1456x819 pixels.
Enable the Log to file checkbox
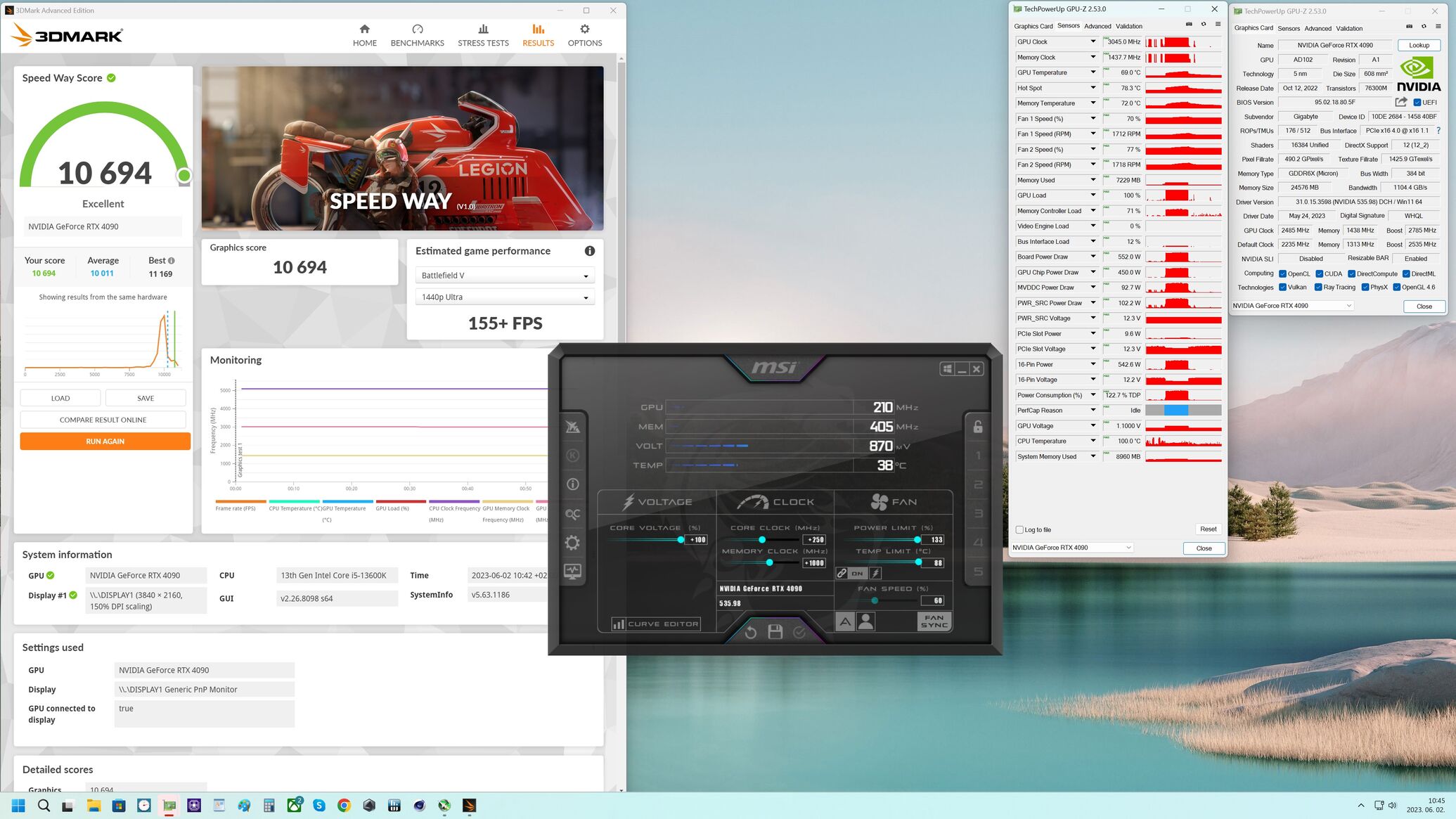pyautogui.click(x=1019, y=530)
